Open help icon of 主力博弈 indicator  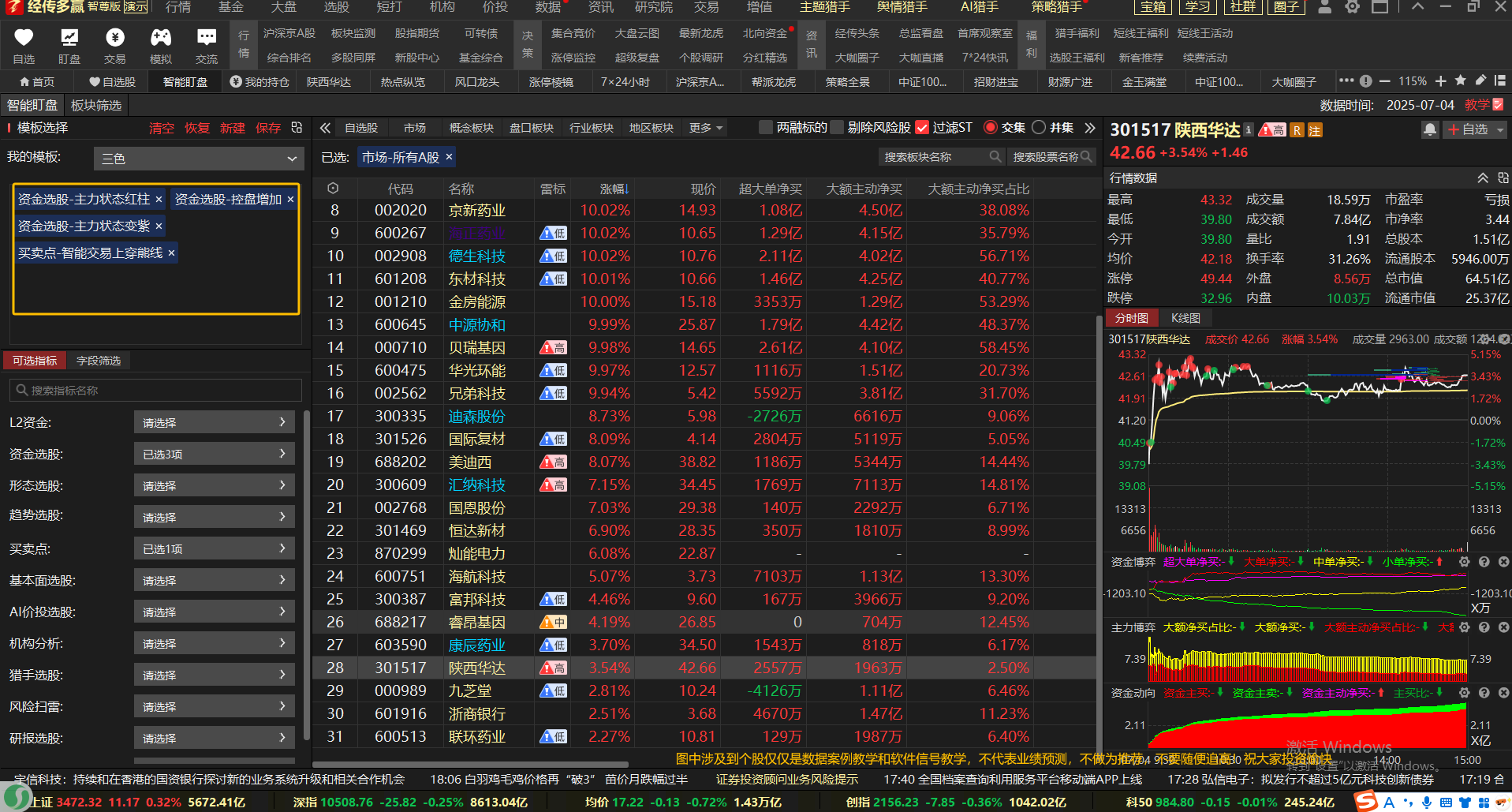click(1484, 627)
